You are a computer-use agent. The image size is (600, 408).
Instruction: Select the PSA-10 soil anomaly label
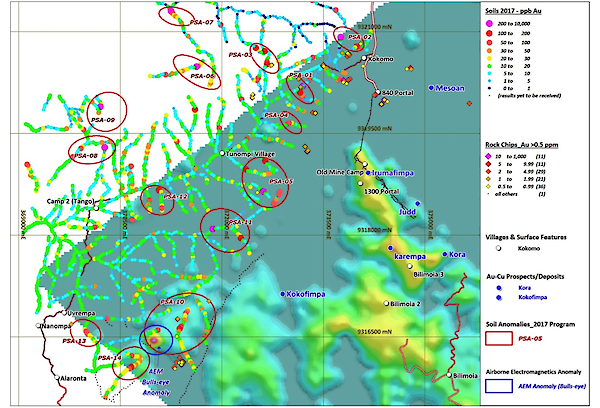(170, 301)
